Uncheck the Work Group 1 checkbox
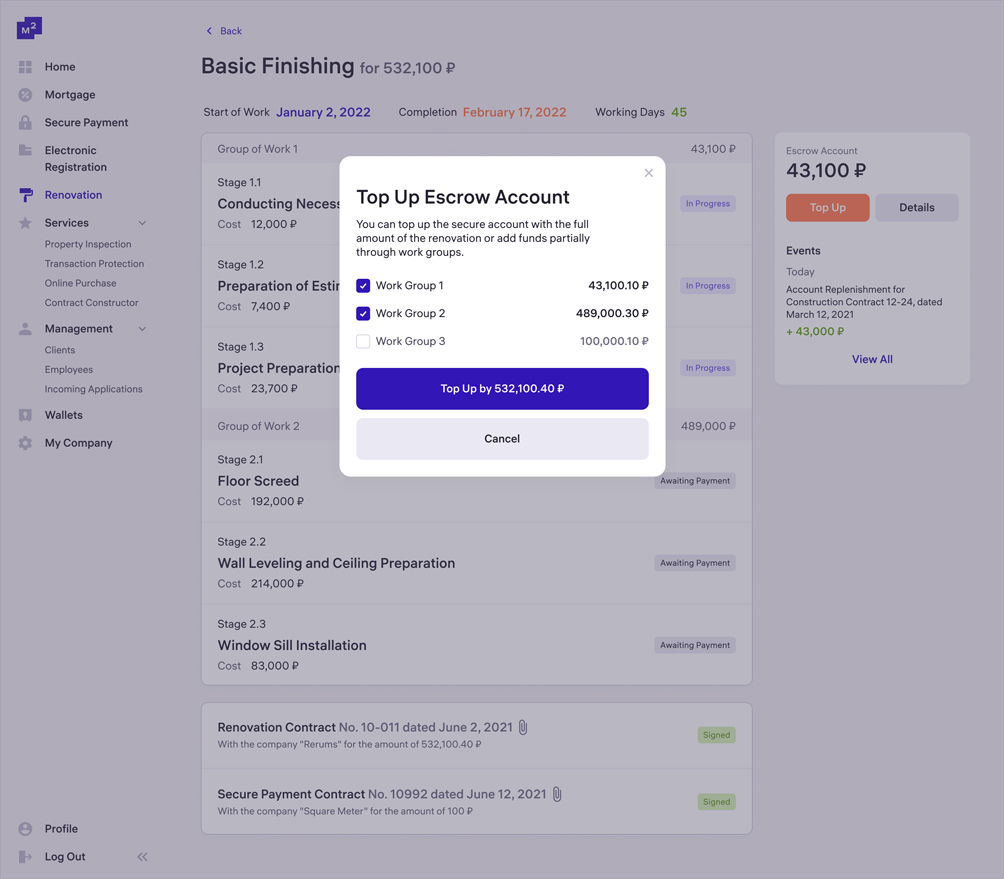This screenshot has width=1004, height=879. pyautogui.click(x=363, y=286)
